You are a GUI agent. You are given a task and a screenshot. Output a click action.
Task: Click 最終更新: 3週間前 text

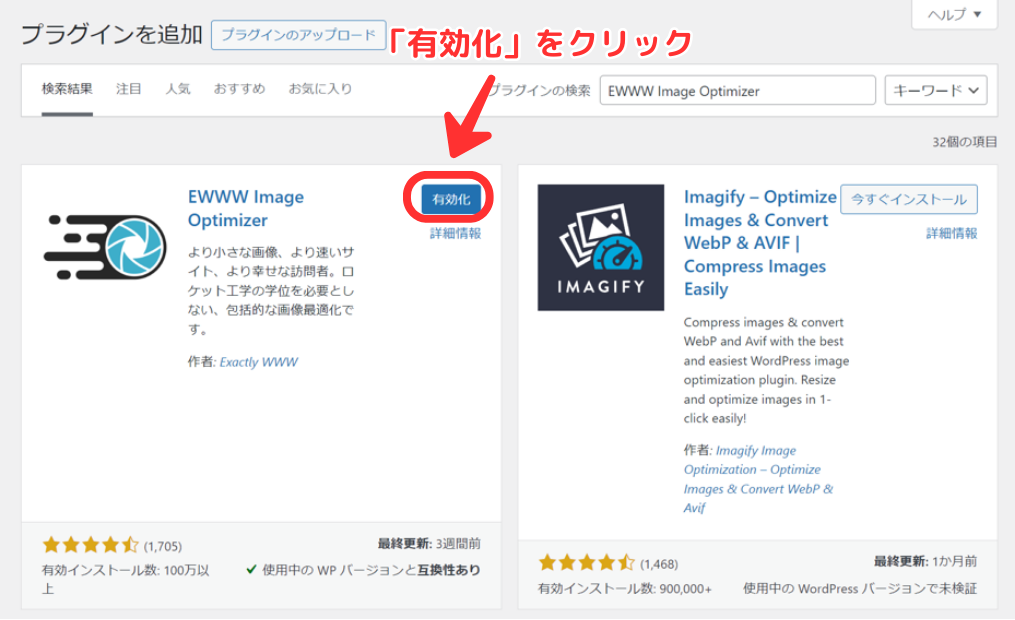(429, 544)
